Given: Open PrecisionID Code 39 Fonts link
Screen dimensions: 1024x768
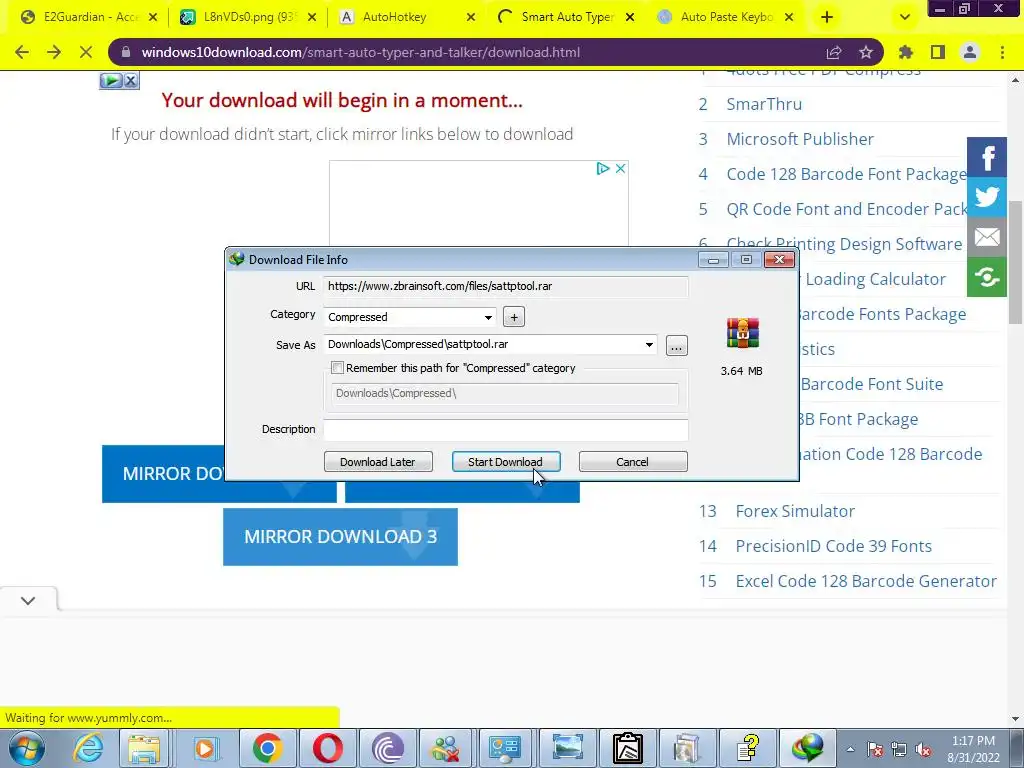Looking at the screenshot, I should coord(833,546).
